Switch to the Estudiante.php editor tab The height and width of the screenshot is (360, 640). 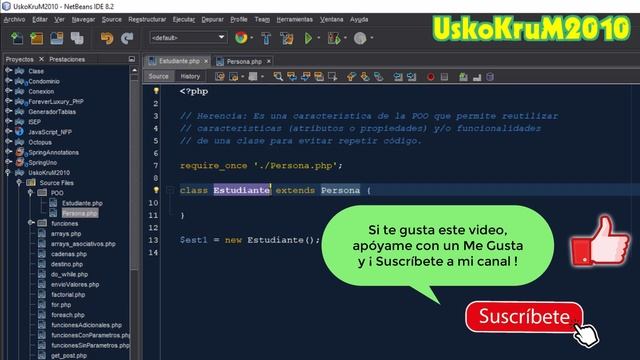coord(179,61)
